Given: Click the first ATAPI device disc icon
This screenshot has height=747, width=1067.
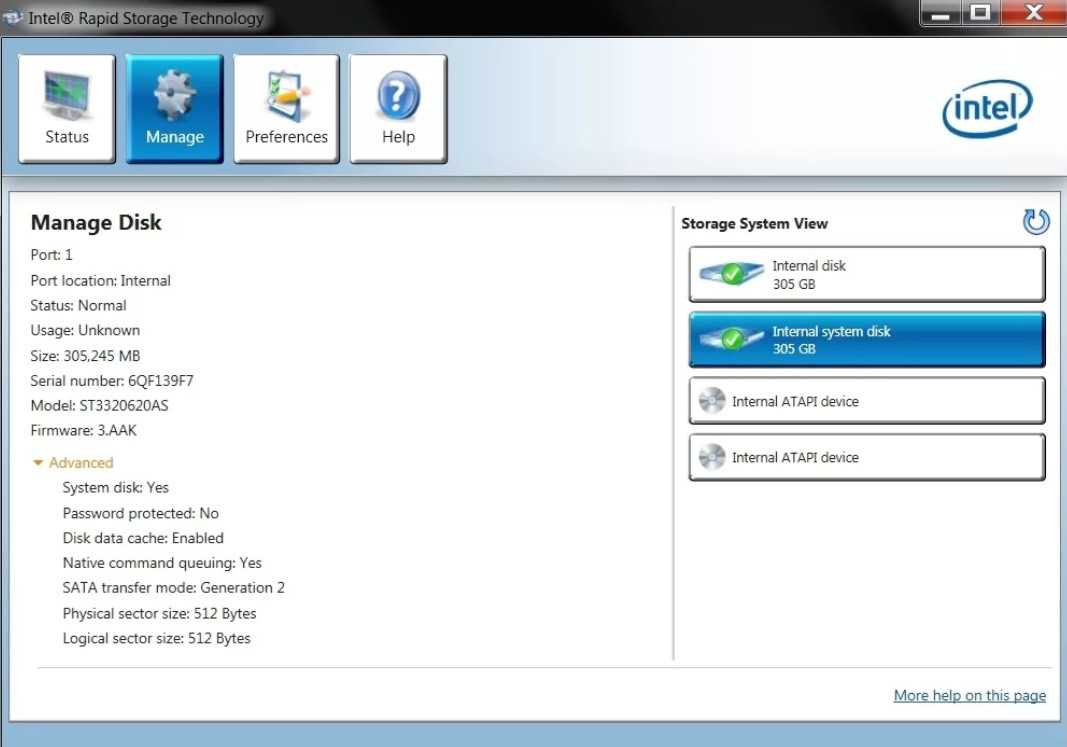Looking at the screenshot, I should (712, 401).
